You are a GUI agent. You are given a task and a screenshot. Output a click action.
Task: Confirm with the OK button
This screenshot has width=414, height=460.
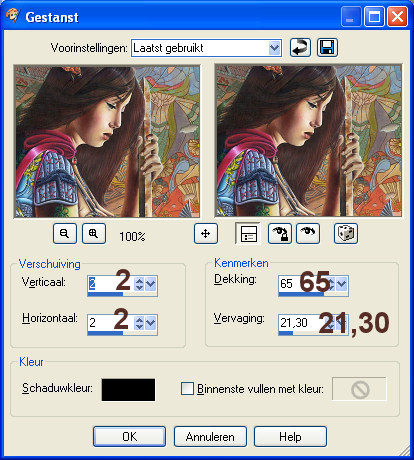tap(129, 437)
